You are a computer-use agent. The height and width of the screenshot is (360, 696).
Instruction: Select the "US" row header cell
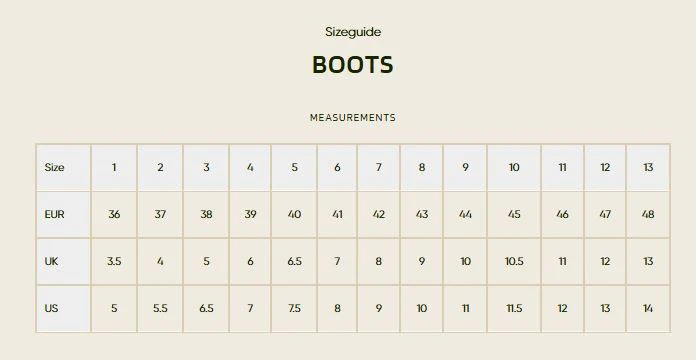tap(63, 309)
